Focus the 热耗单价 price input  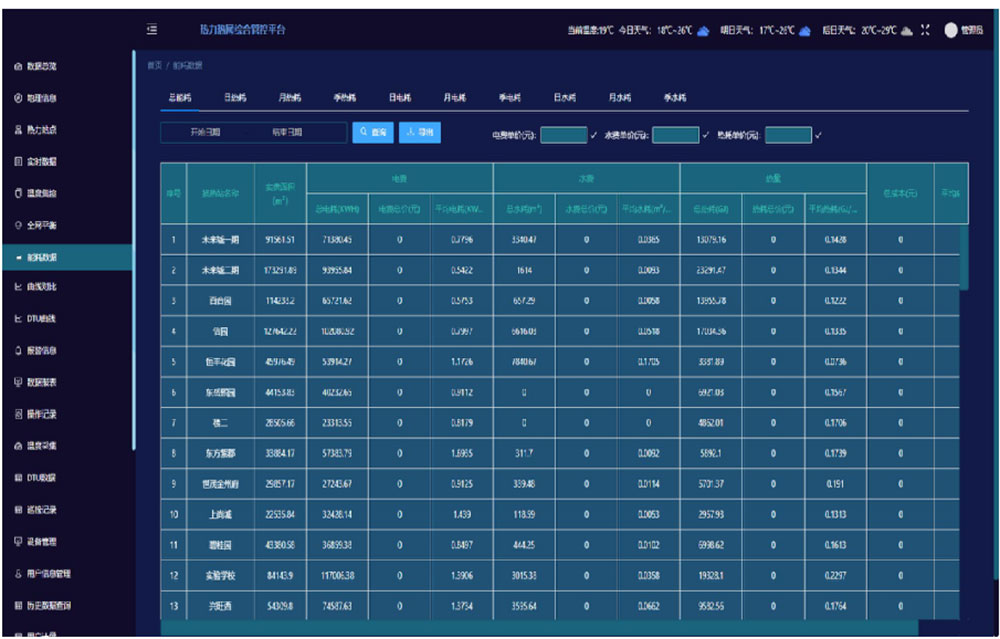point(788,135)
